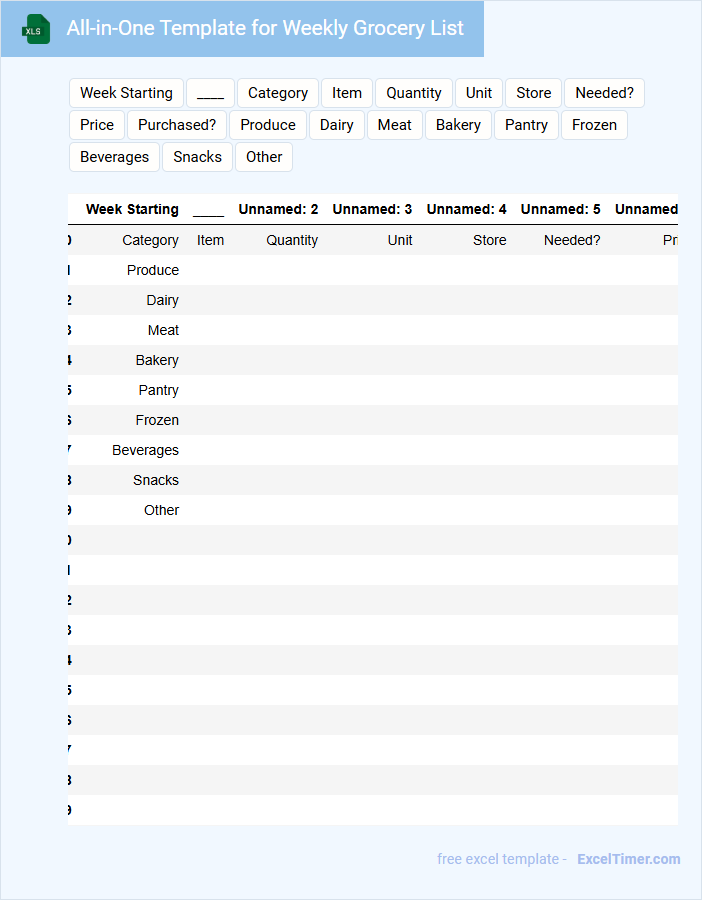
Task: Select the Unit tag button
Action: click(479, 93)
